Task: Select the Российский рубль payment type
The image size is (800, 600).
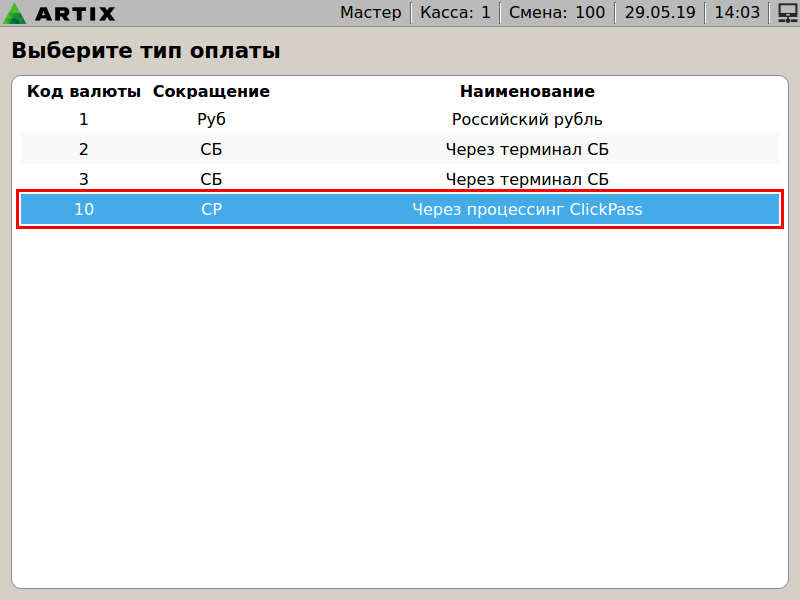Action: point(527,120)
